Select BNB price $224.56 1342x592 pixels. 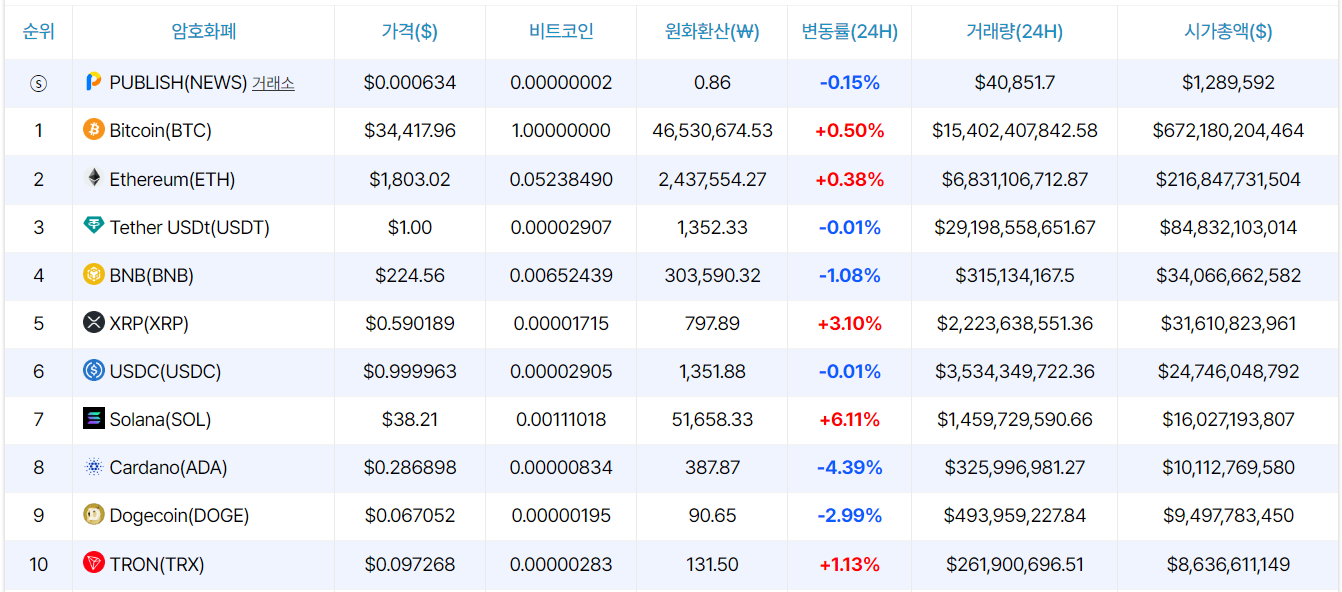click(x=410, y=275)
